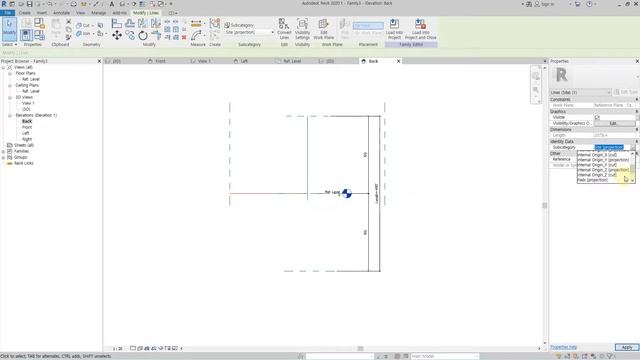Image resolution: width=640 pixels, height=360 pixels.
Task: Click the Edit Type button
Action: 626,92
